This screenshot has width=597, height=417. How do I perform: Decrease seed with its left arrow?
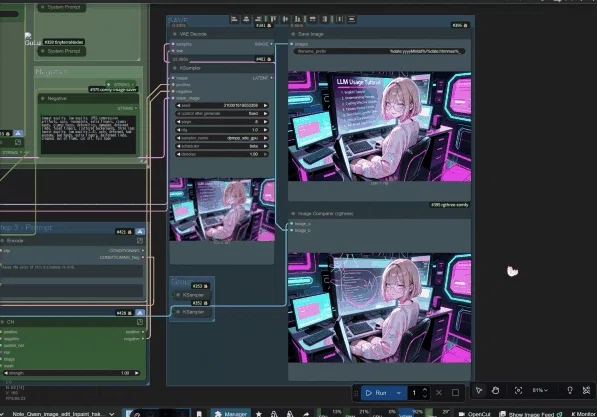click(178, 105)
